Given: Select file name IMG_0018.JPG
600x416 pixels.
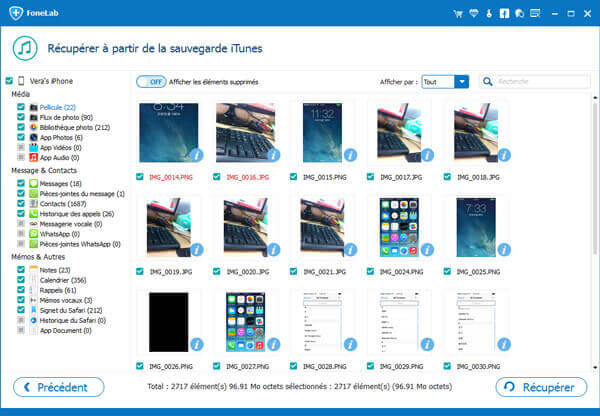Looking at the screenshot, I should (478, 177).
